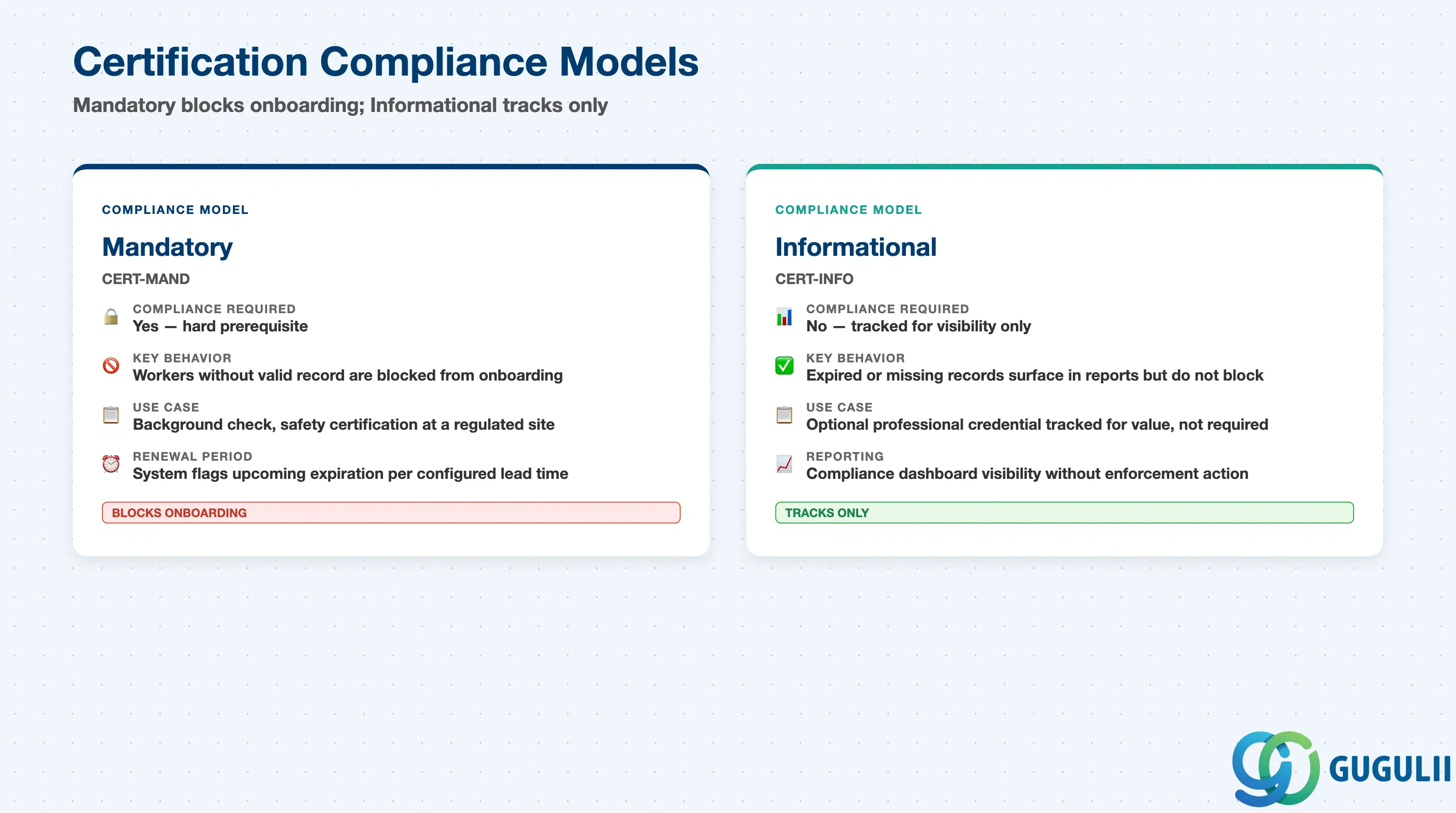Click the RENEWAL PERIOD label
The image size is (1456, 813).
[x=193, y=456]
